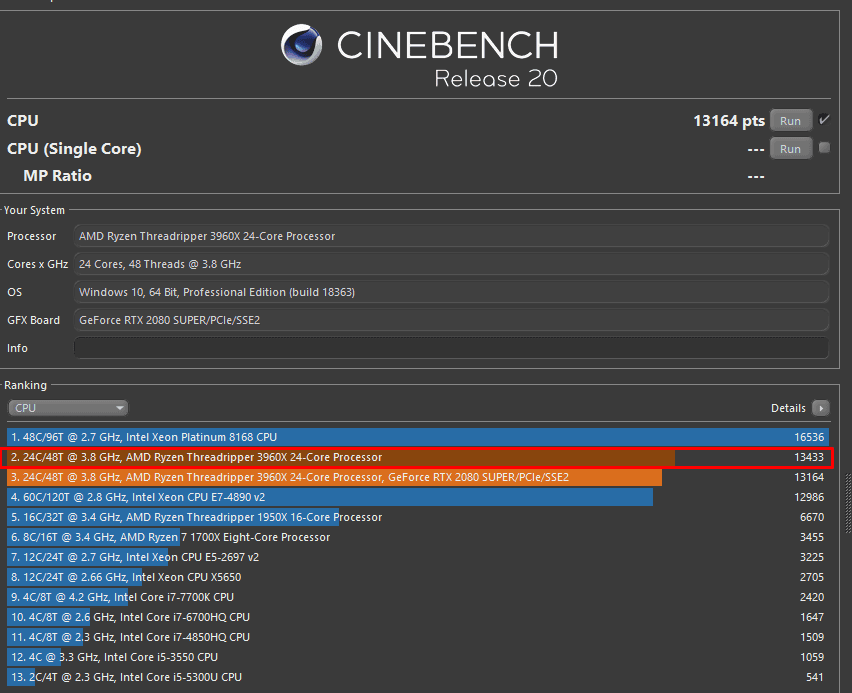
Task: Select ranking row 7 Xeon E5-2697 v2
Action: [418, 557]
